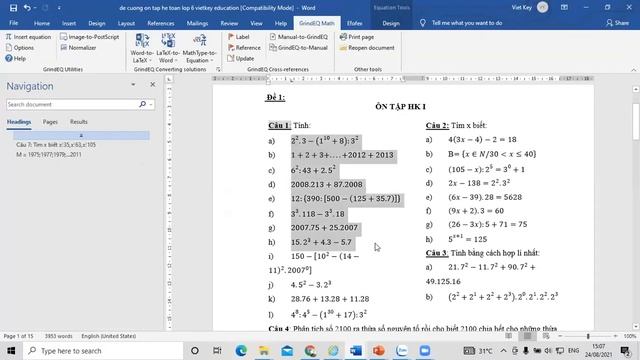Click the 100% zoom level
640x360 pixels.
[630, 336]
